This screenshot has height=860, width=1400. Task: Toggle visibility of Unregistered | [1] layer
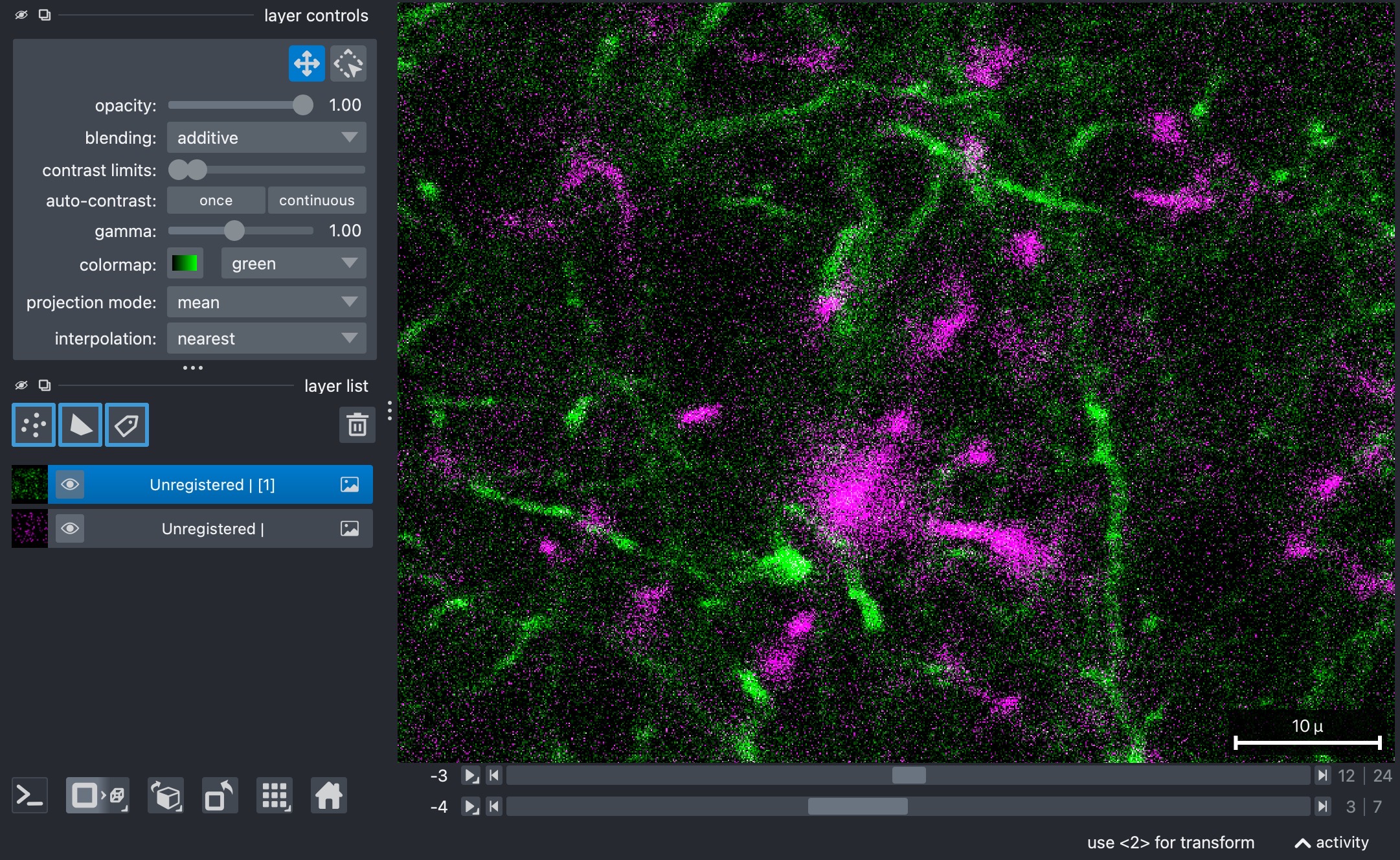point(70,484)
